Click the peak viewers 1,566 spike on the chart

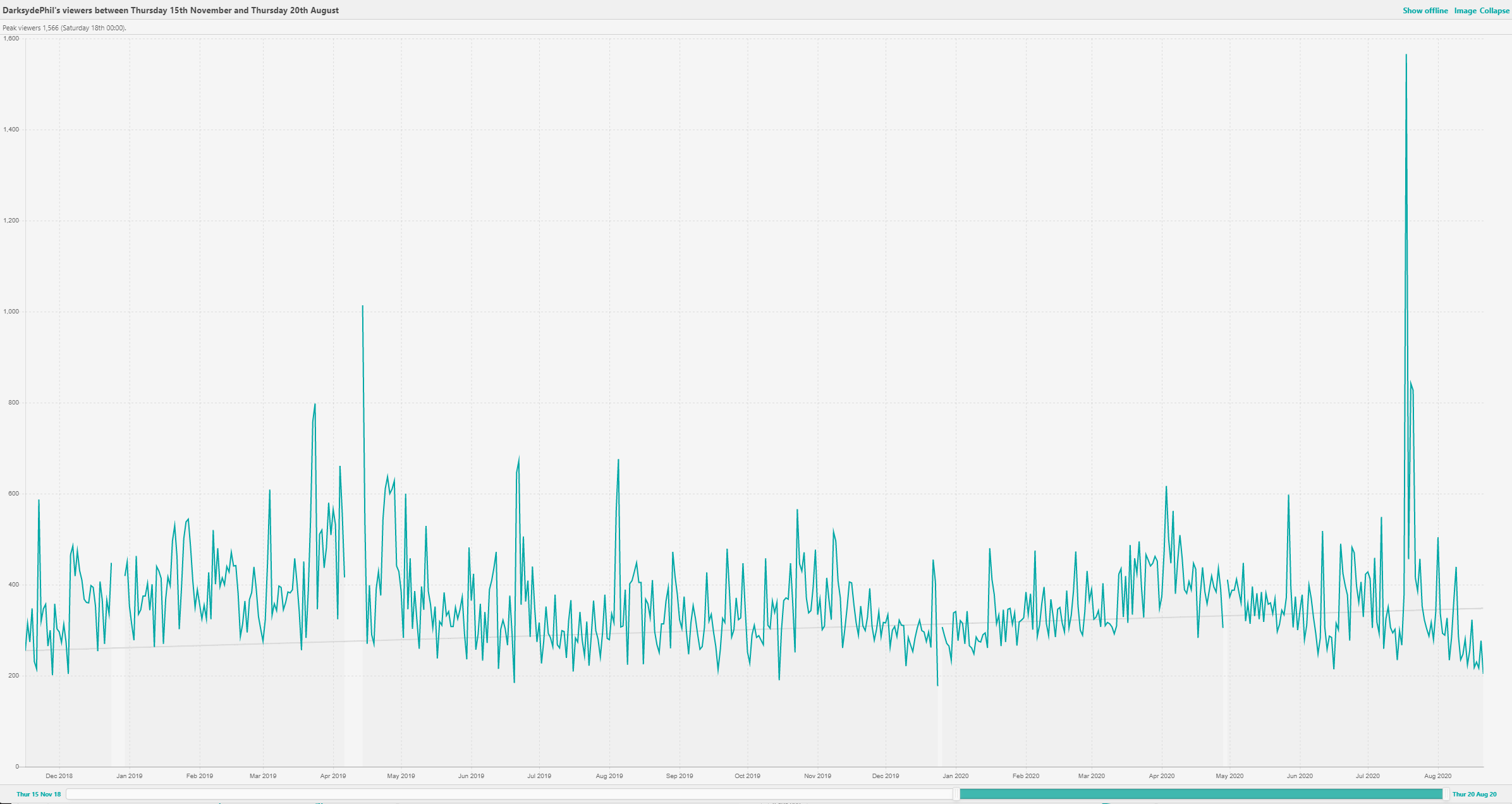1406,55
